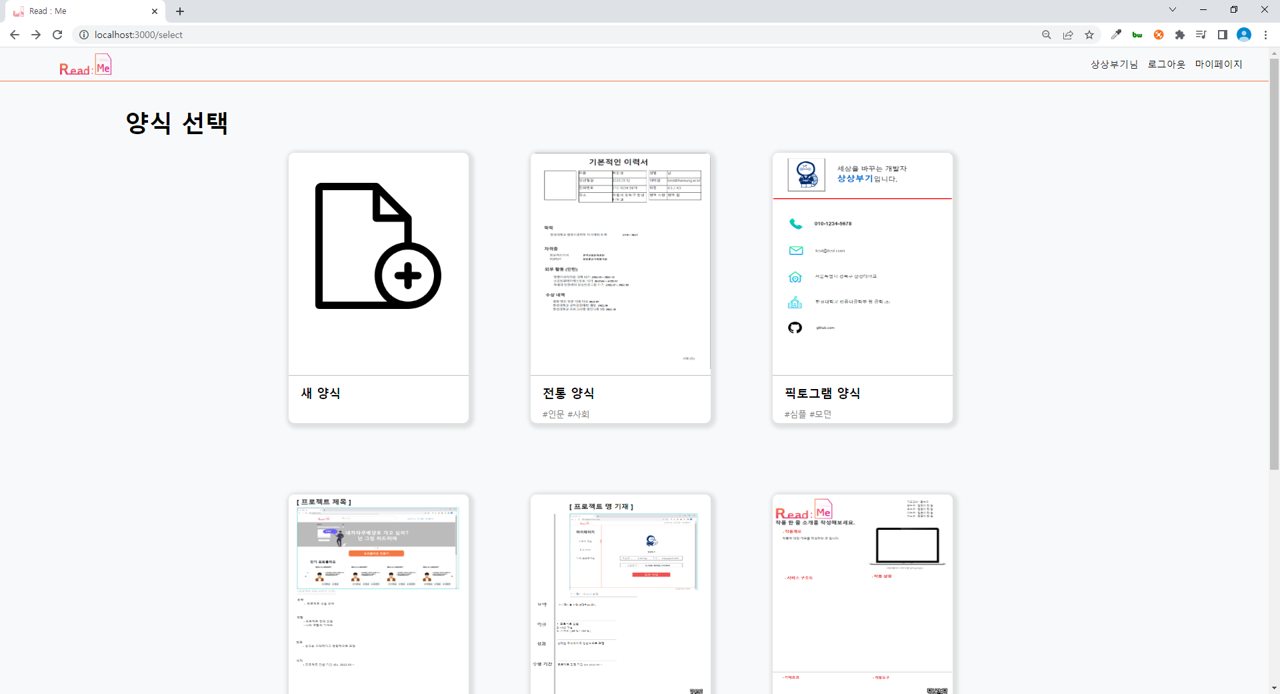Screen dimensions: 1280x694
Task: Open the media control playlist icon
Action: point(1201,35)
